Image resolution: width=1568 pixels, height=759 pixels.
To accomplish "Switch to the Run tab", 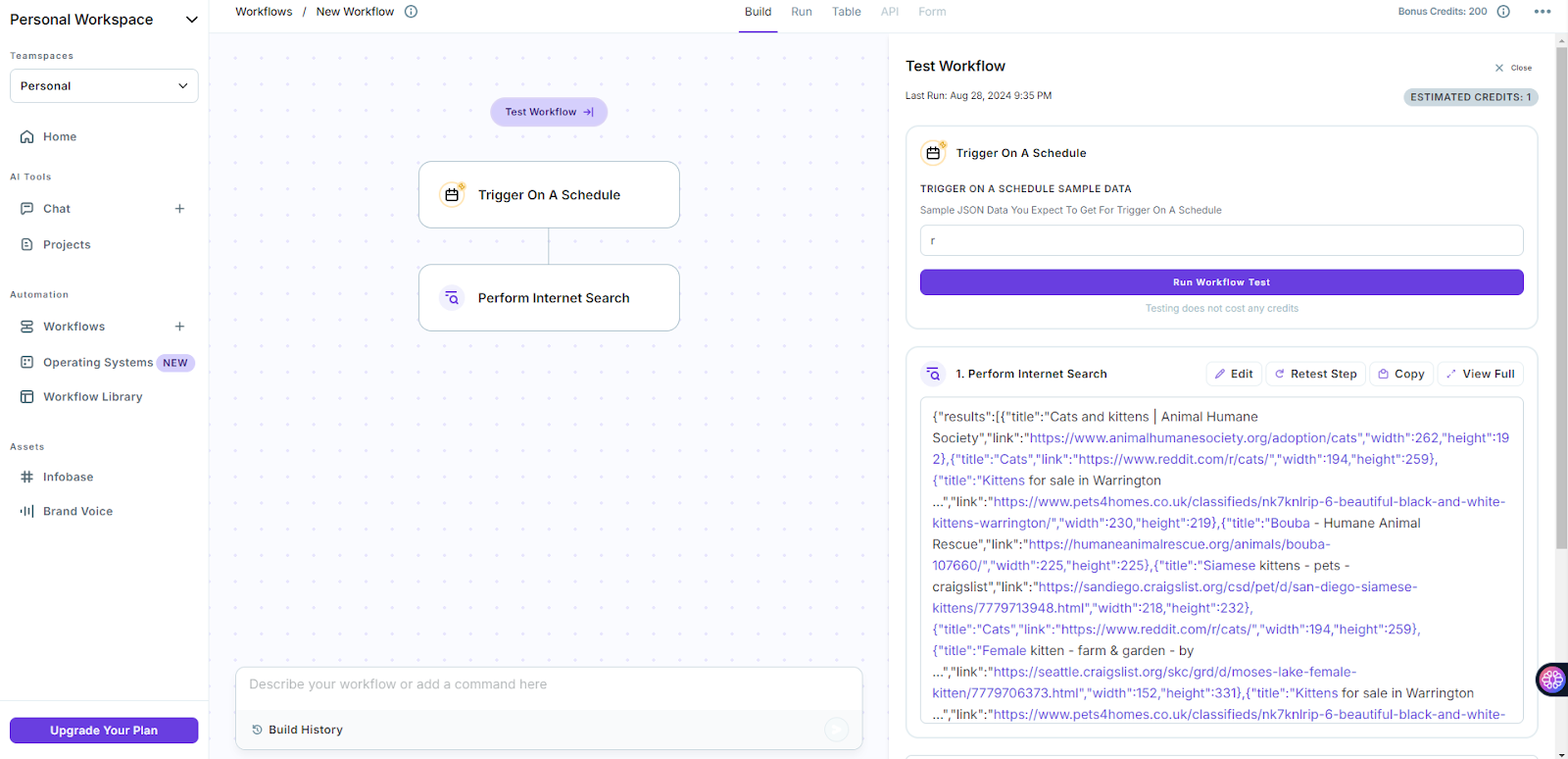I will (802, 12).
